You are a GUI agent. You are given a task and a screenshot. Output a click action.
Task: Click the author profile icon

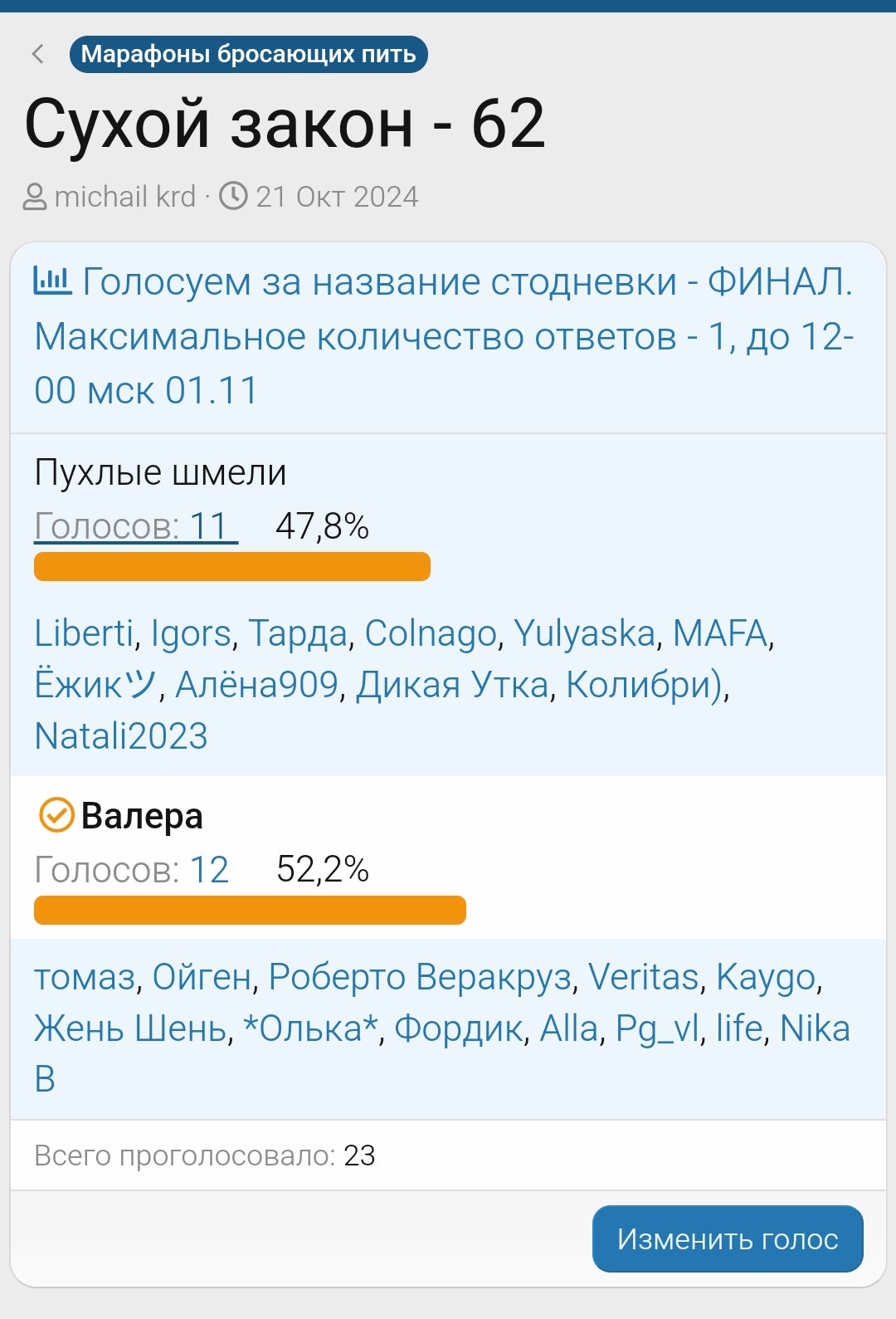point(35,198)
